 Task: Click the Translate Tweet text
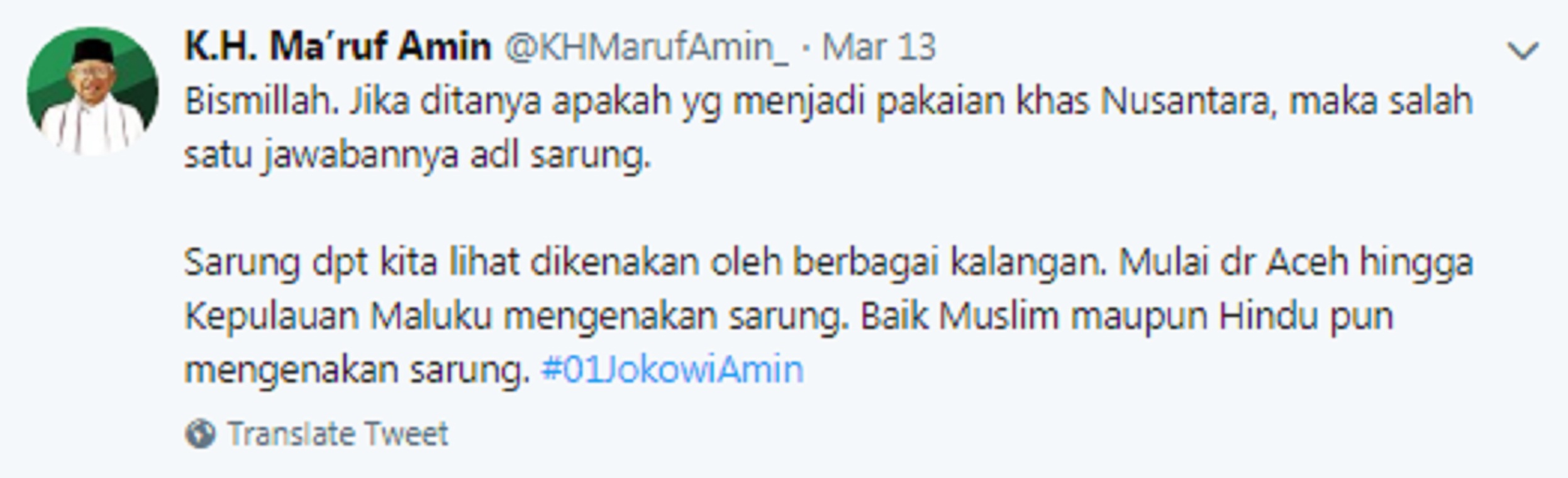pos(338,434)
